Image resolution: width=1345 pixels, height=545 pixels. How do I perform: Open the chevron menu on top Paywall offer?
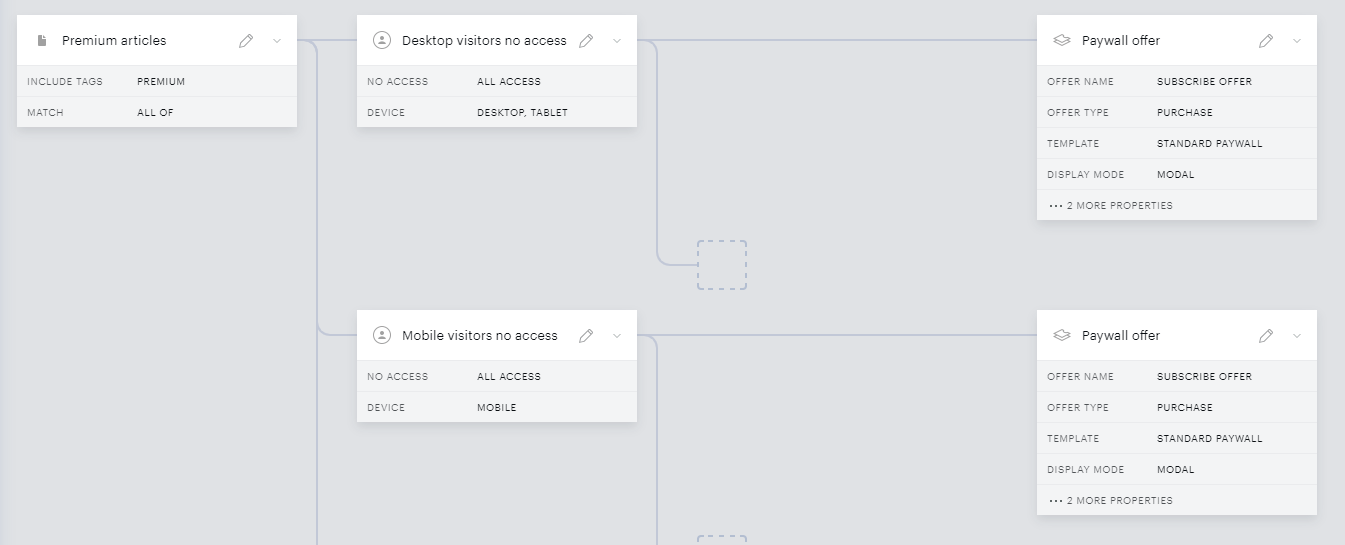click(x=1297, y=41)
